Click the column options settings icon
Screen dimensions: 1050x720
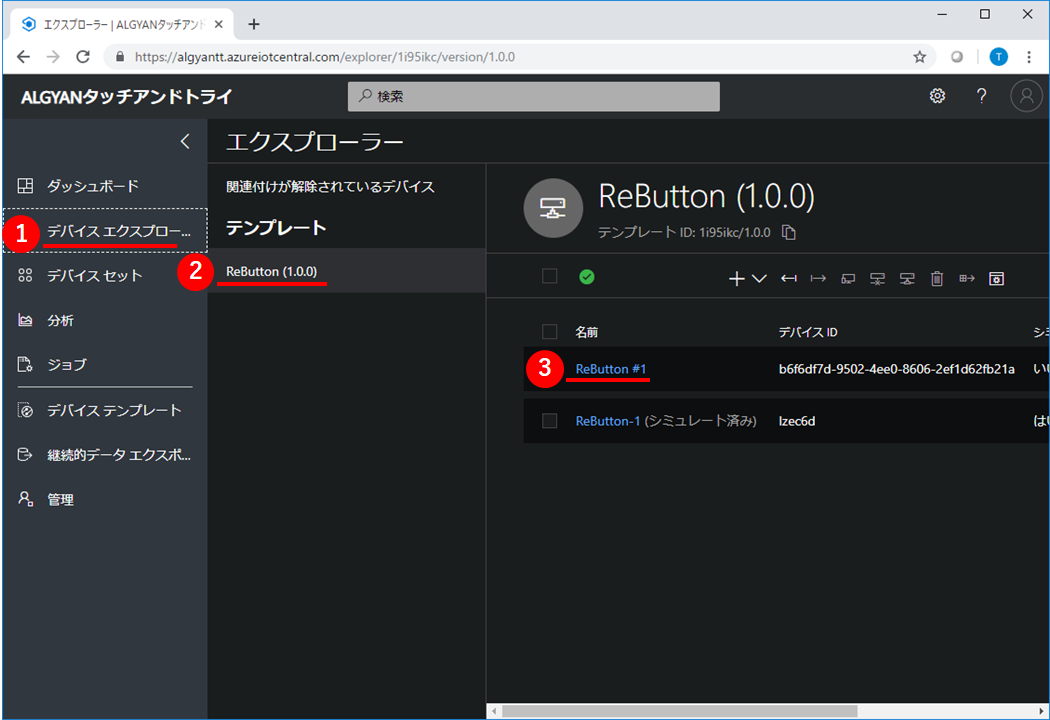click(996, 279)
